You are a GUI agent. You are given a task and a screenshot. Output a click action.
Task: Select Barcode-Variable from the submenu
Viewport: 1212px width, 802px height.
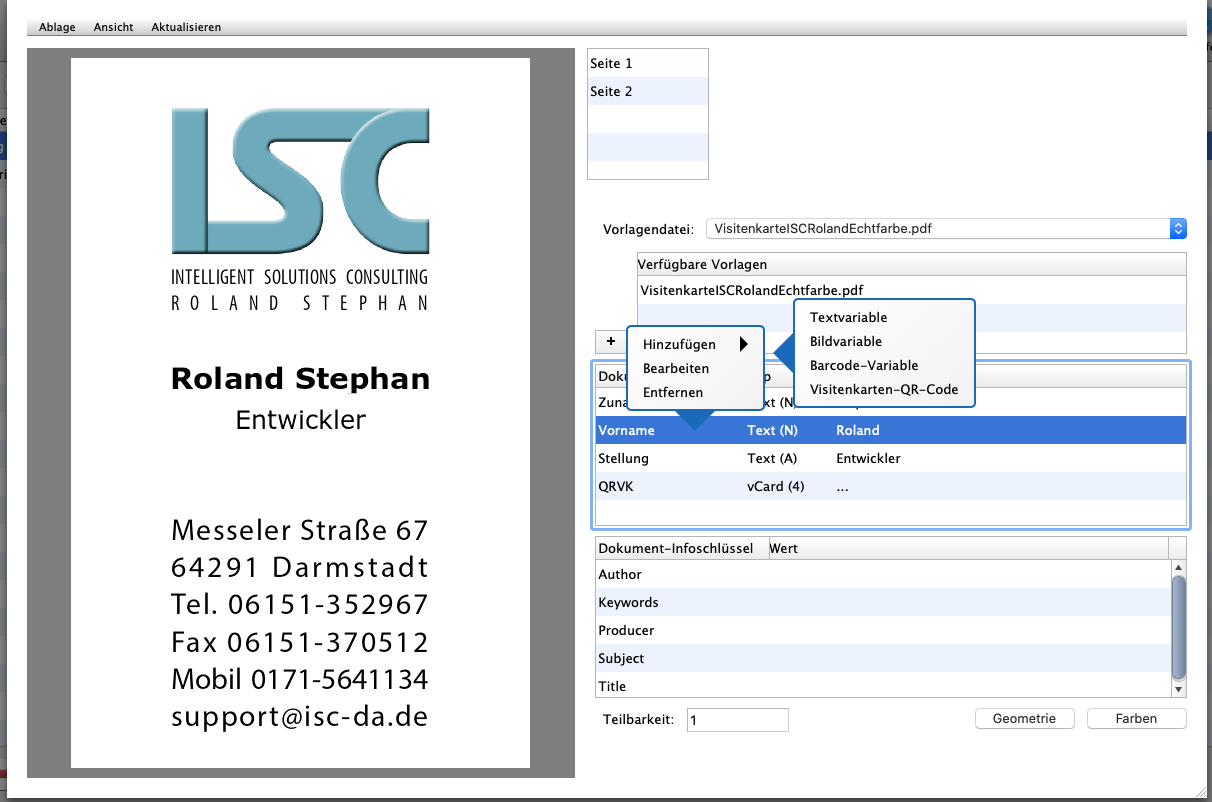click(864, 365)
